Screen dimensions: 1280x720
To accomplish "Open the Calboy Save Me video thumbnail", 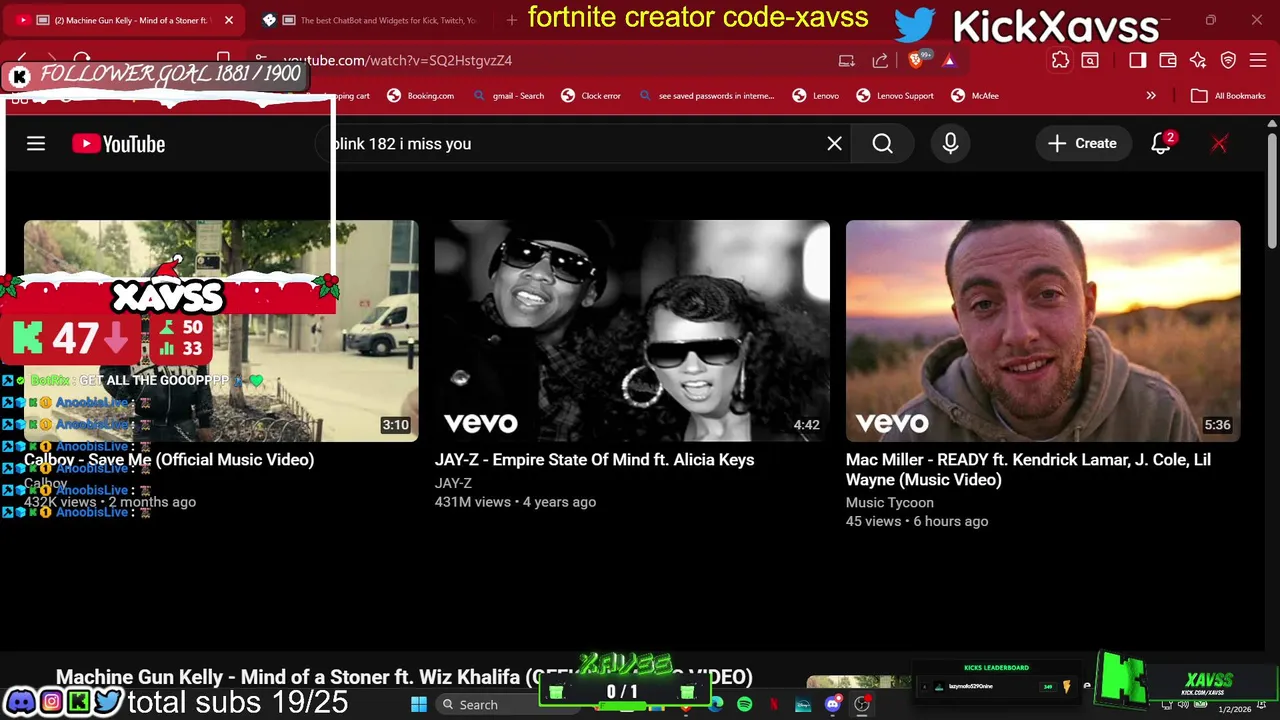I will tap(221, 331).
